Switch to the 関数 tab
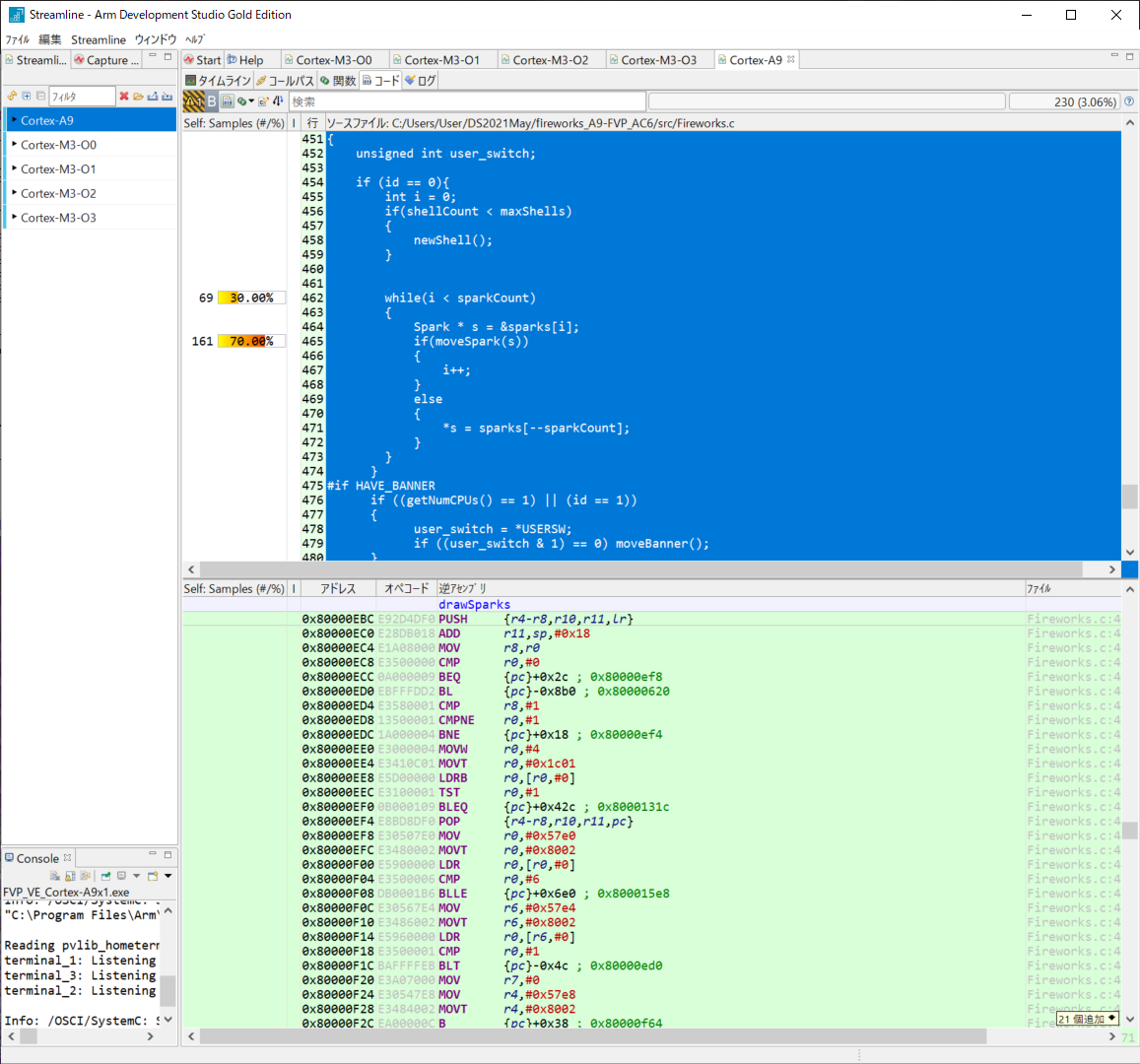1140x1064 pixels. coord(338,81)
